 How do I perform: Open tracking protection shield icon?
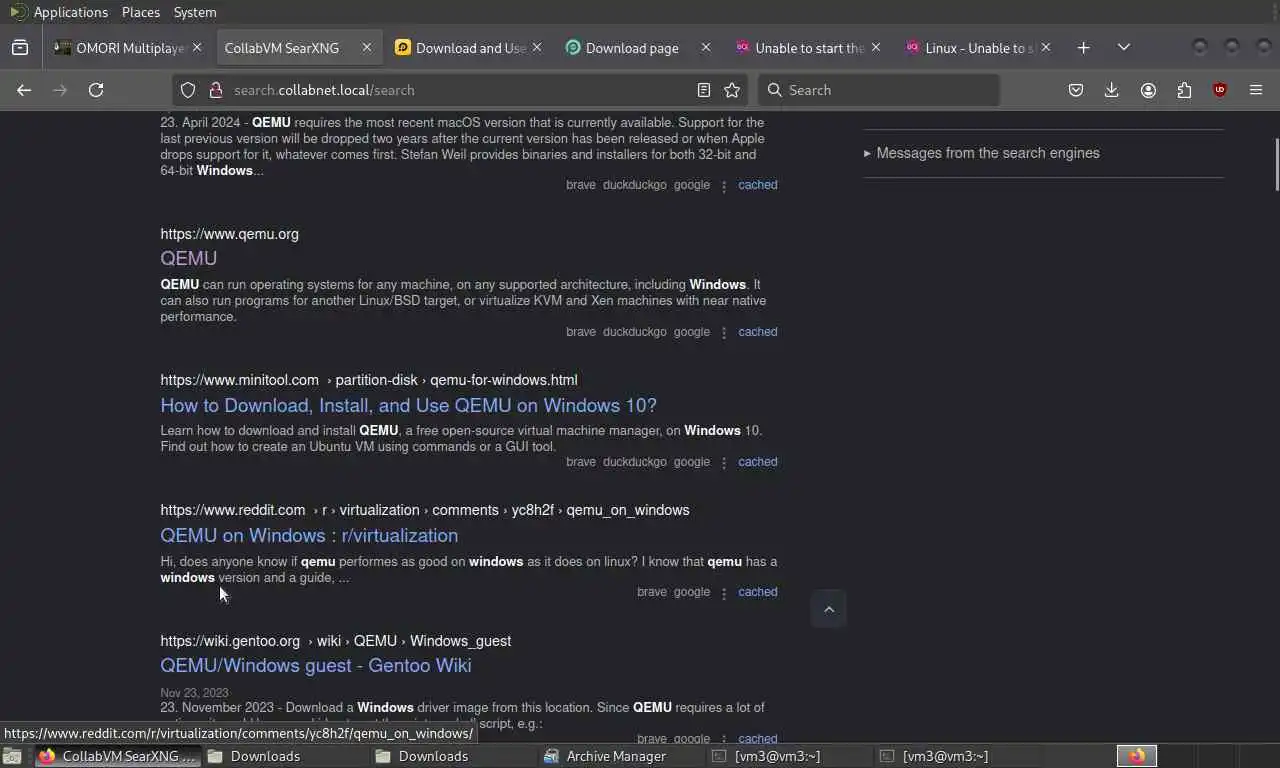187,90
